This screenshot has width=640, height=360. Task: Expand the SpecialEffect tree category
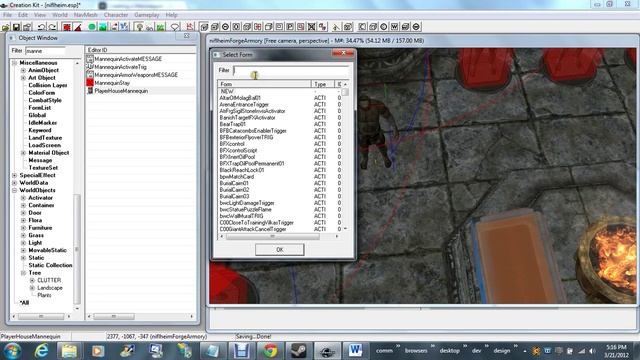pyautogui.click(x=15, y=175)
